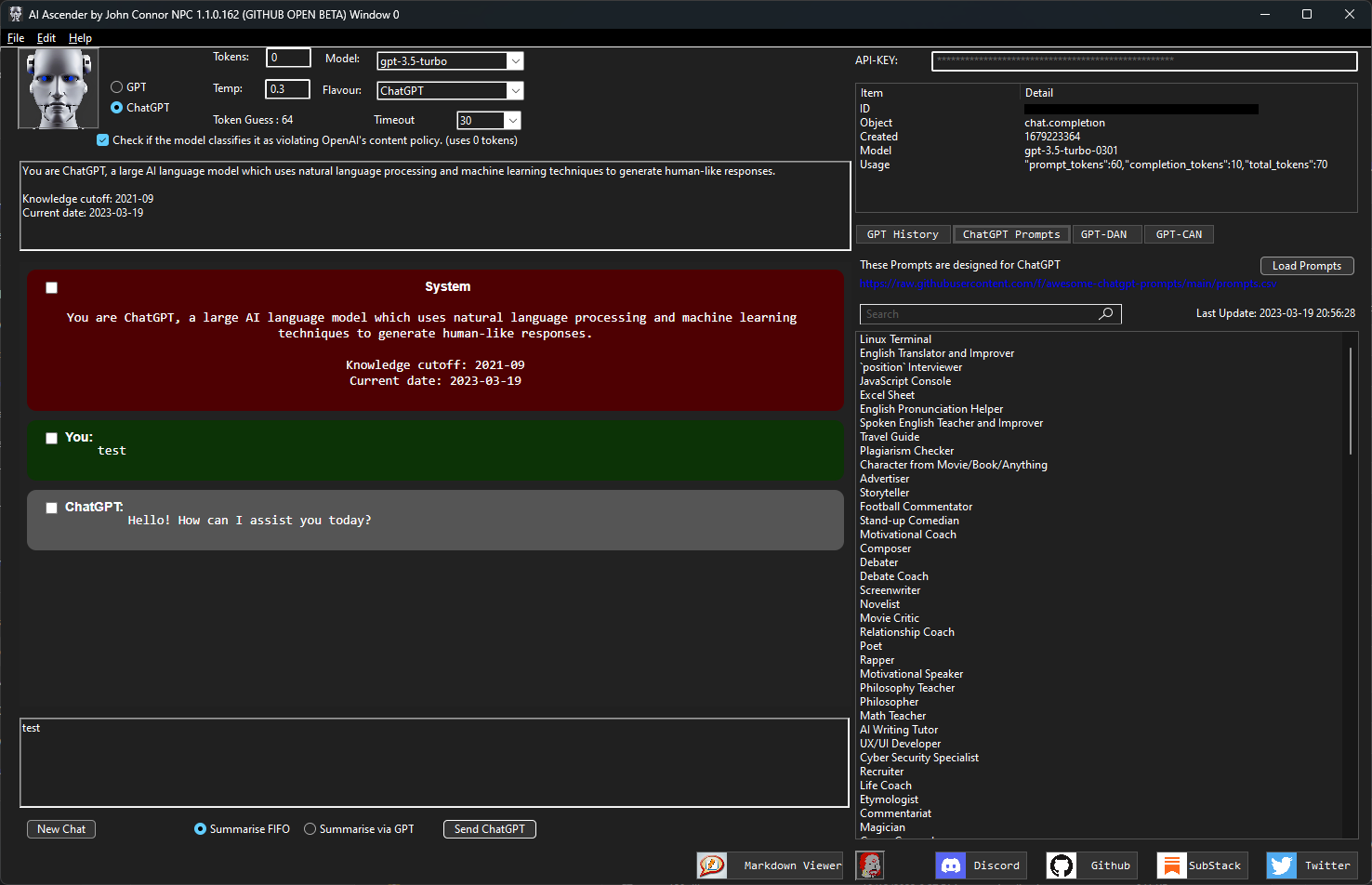The width and height of the screenshot is (1372, 885).
Task: Open the Flavour dropdown set to ChatGPT
Action: (516, 90)
